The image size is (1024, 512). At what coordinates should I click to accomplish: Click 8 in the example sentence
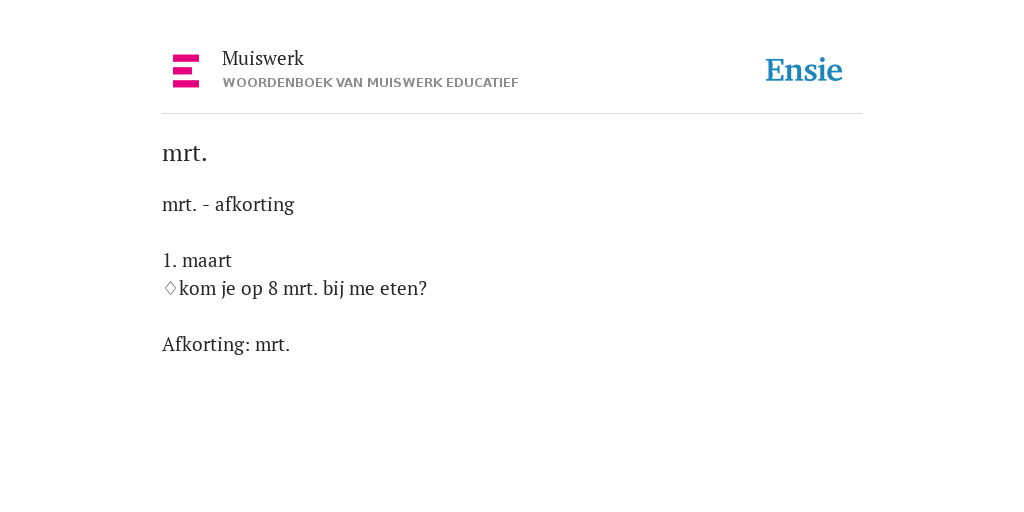(273, 288)
